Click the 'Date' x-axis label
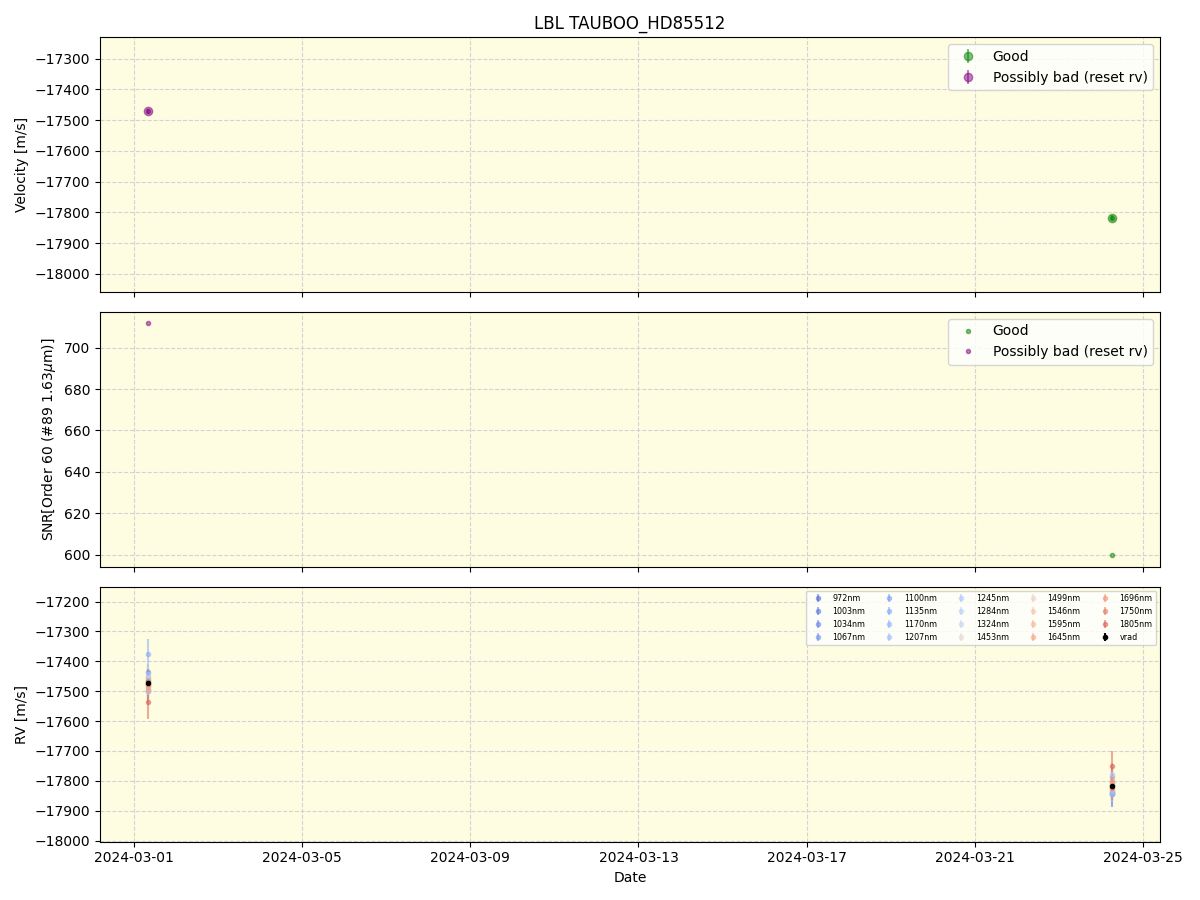This screenshot has width=1200, height=900. point(629,877)
